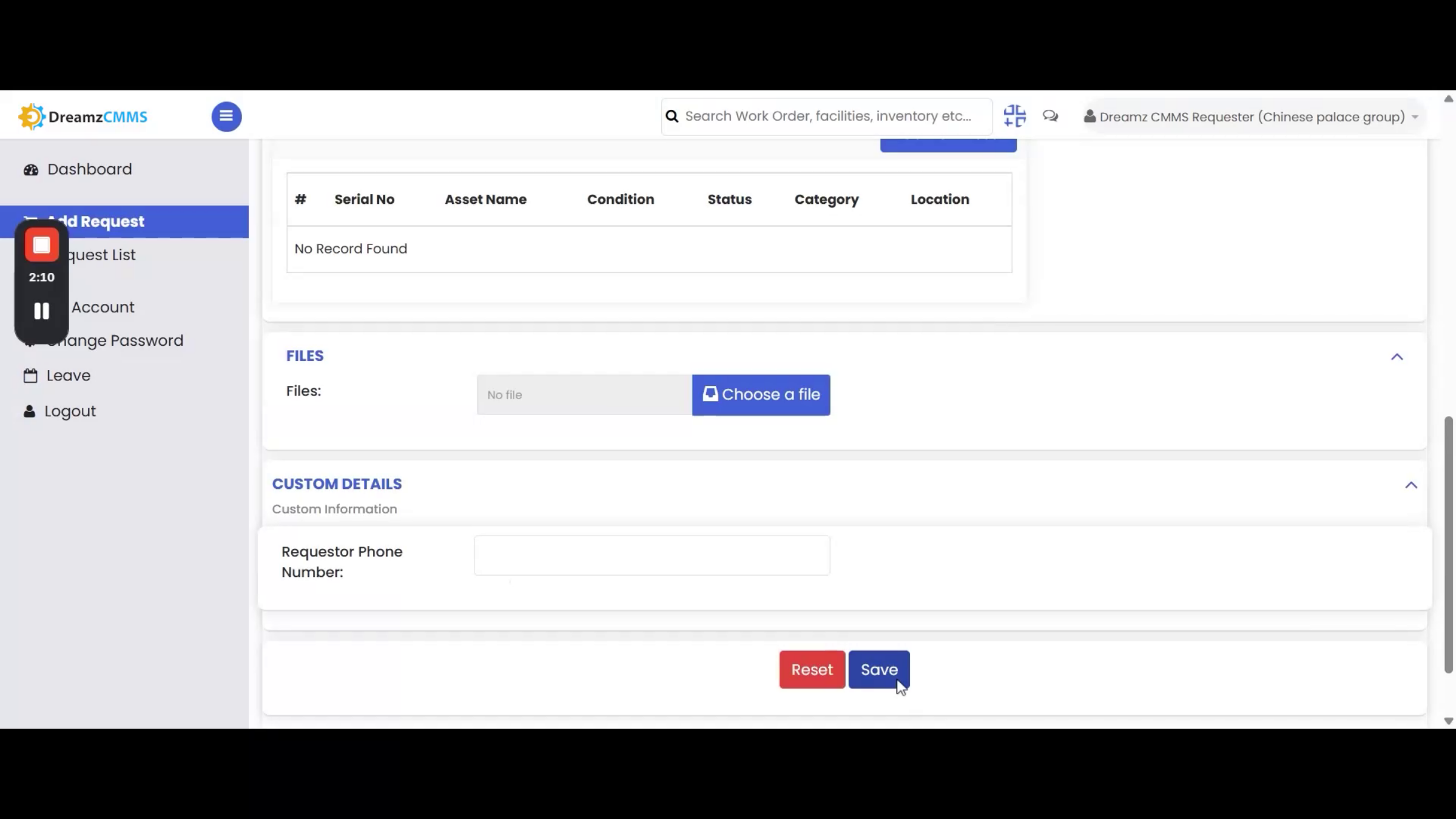
Task: Click the Dashboard gauge icon
Action: (31, 170)
